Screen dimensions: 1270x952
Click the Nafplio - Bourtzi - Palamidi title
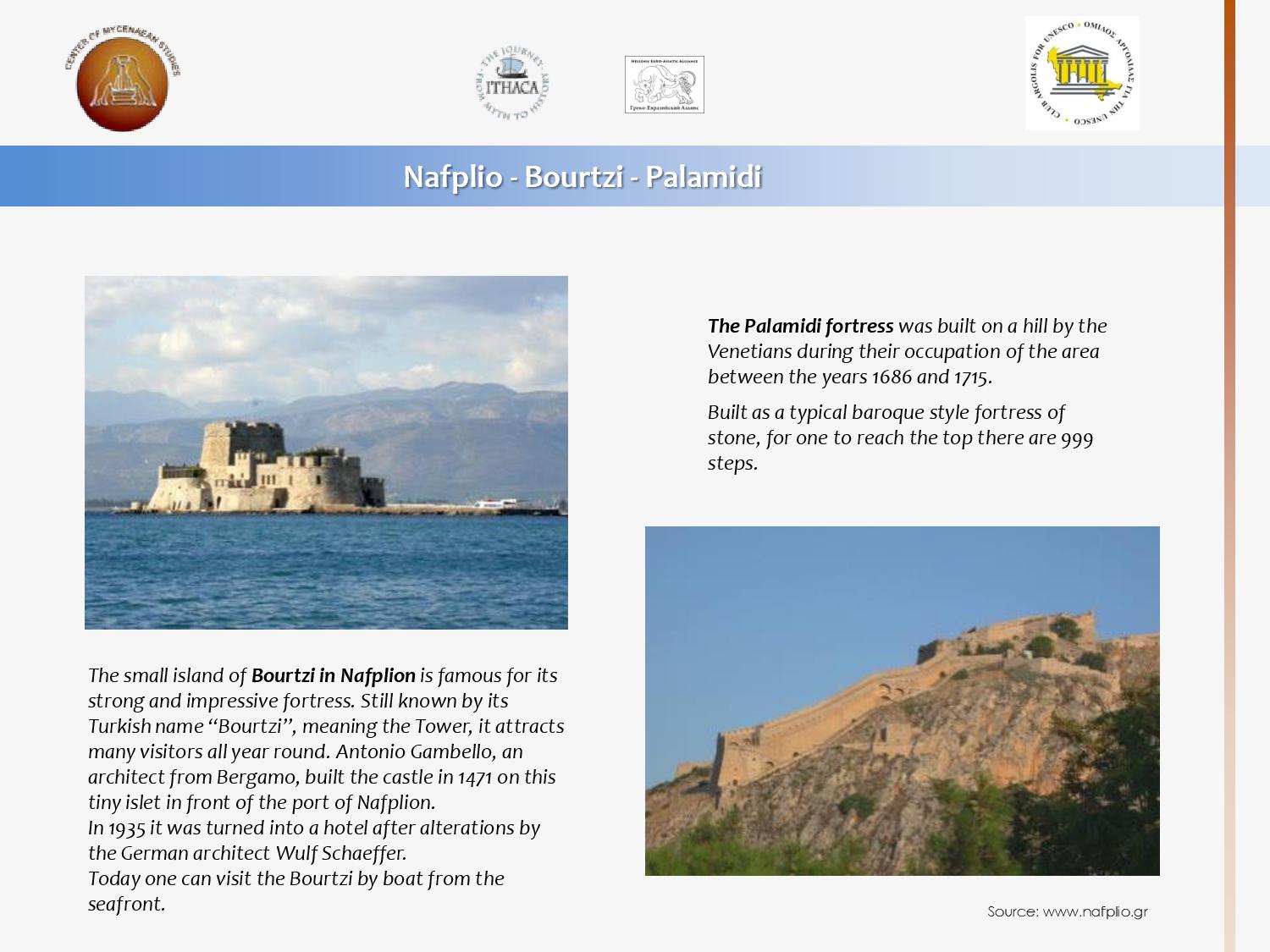[x=583, y=177]
